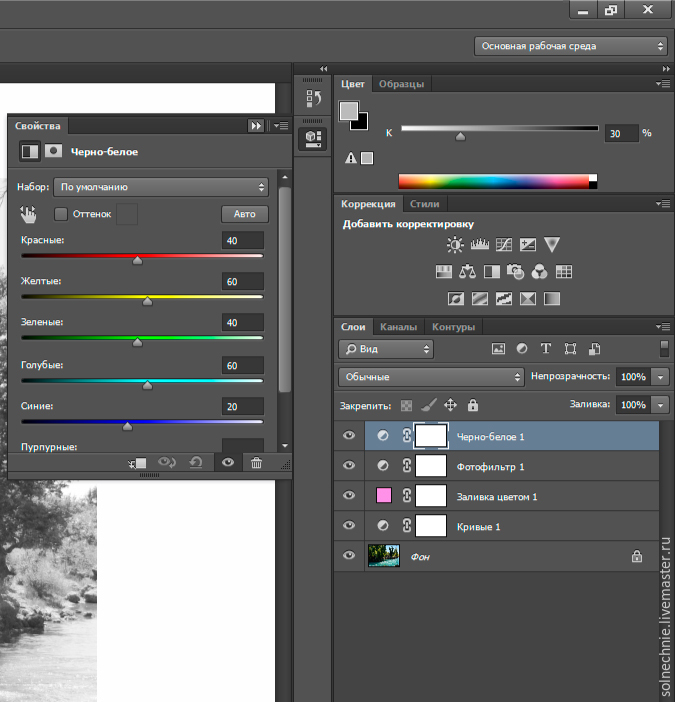Hide the Фотофильтр 1 layer
The image size is (675, 702).
[x=349, y=465]
